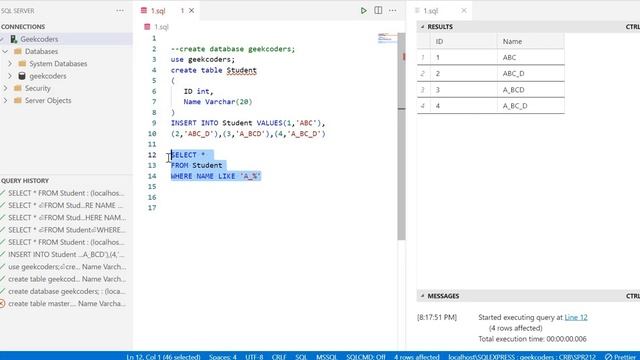Run the query with the play icon
This screenshot has height=360, width=640.
click(x=363, y=11)
